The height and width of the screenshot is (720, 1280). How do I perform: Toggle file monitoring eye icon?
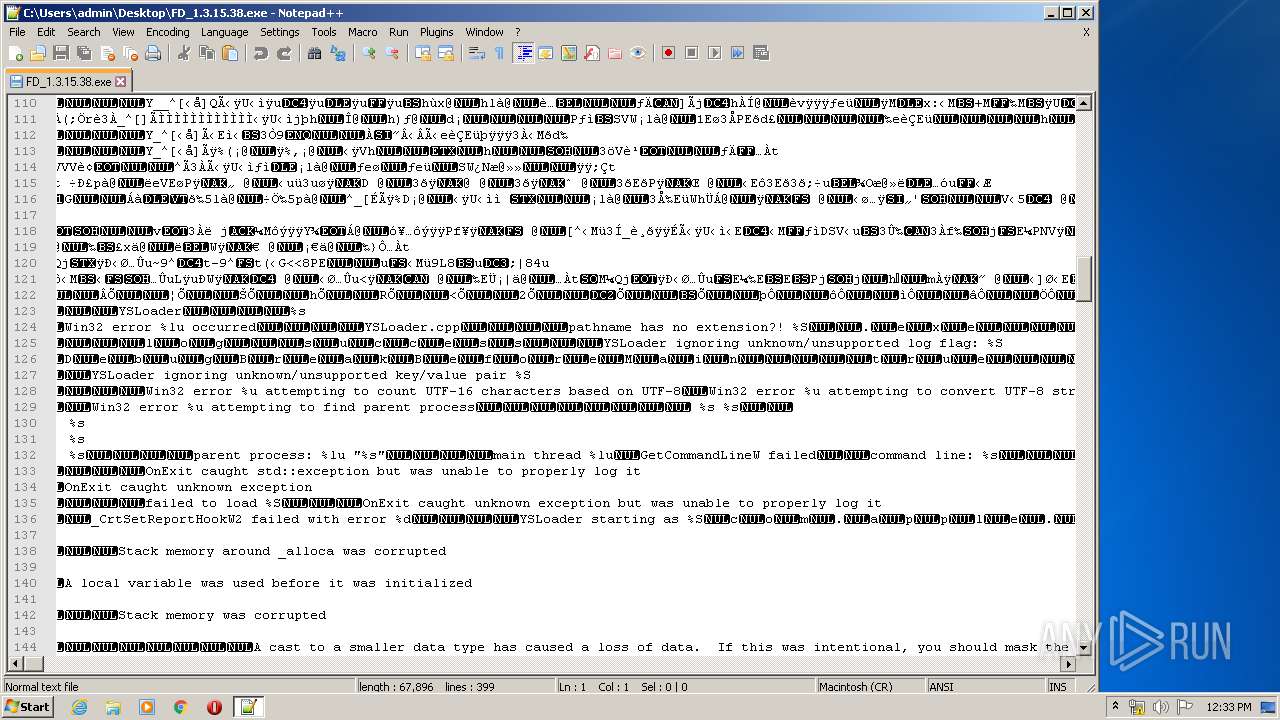(638, 53)
